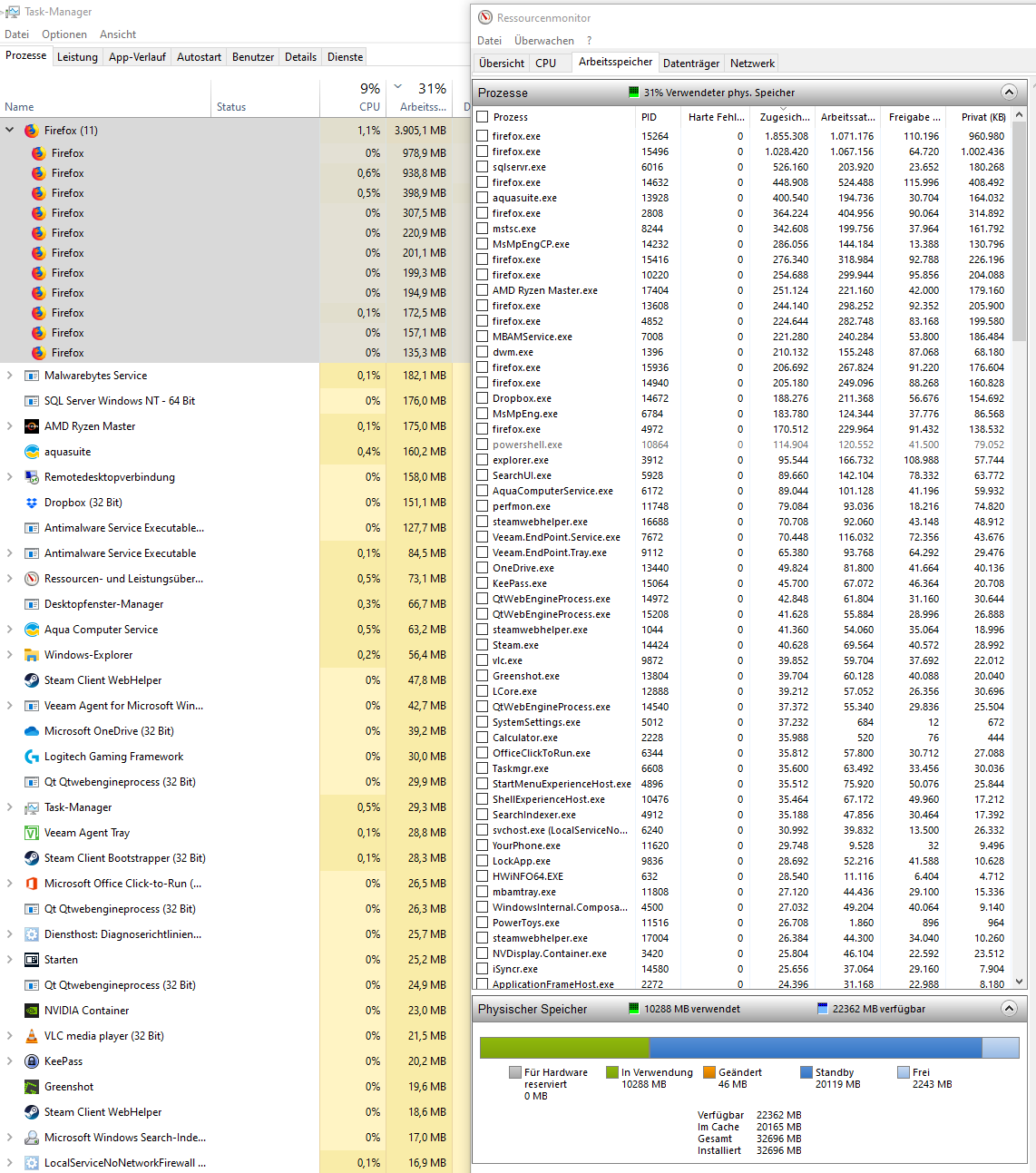The image size is (1036, 1173).
Task: Click the Logitech Gaming Framework icon
Action: 32,757
